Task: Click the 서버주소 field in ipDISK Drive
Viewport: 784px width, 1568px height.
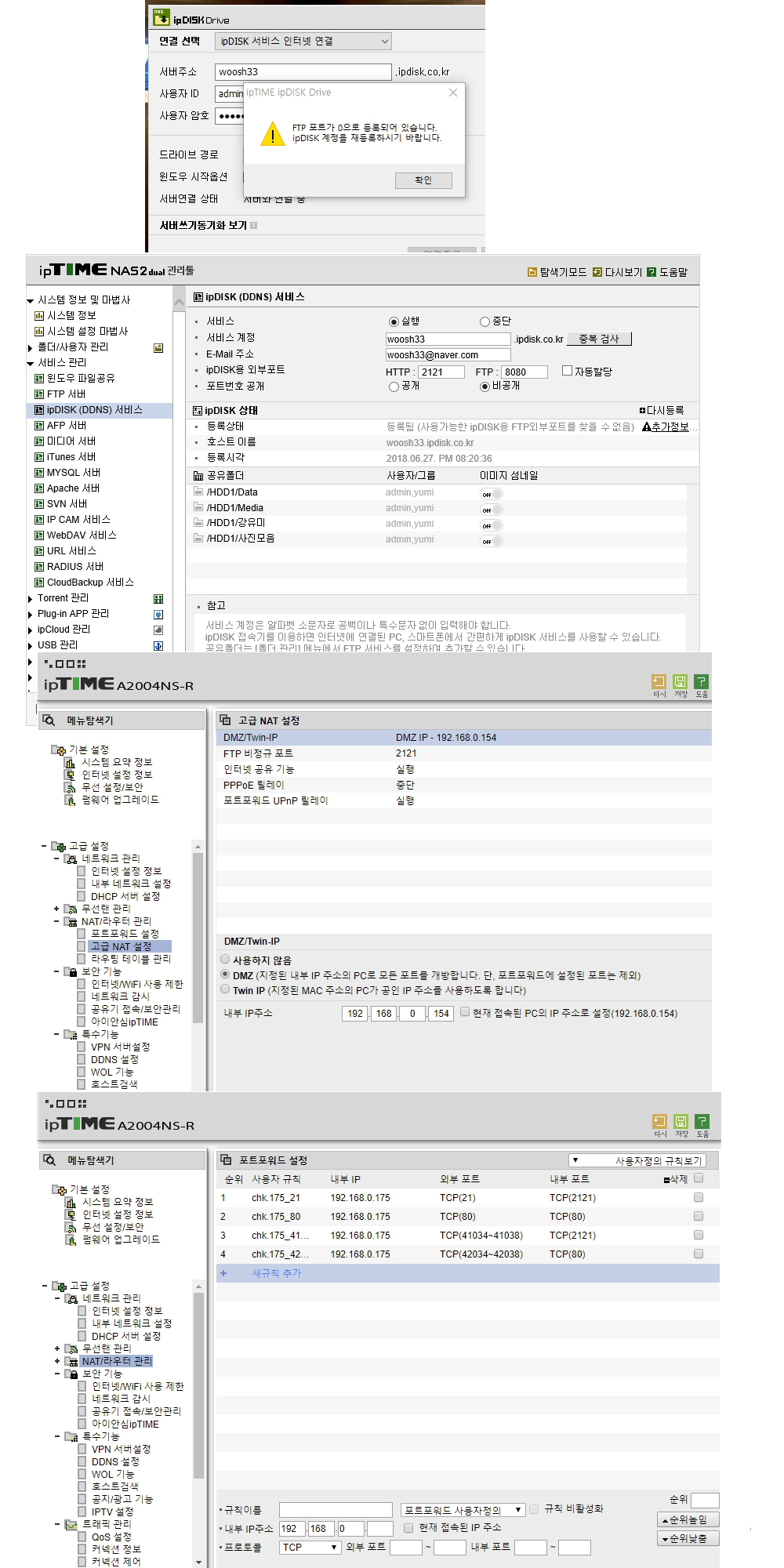Action: [303, 71]
